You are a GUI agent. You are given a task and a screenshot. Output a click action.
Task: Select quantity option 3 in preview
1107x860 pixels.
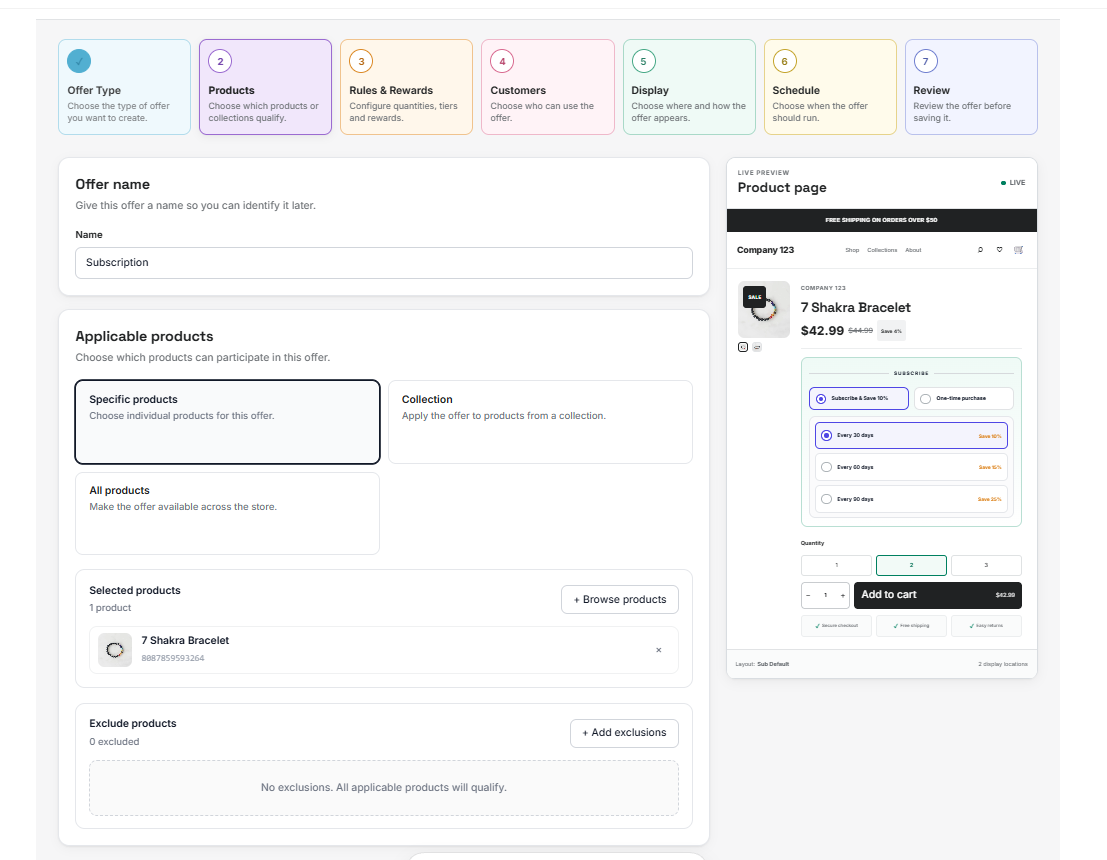tap(986, 565)
